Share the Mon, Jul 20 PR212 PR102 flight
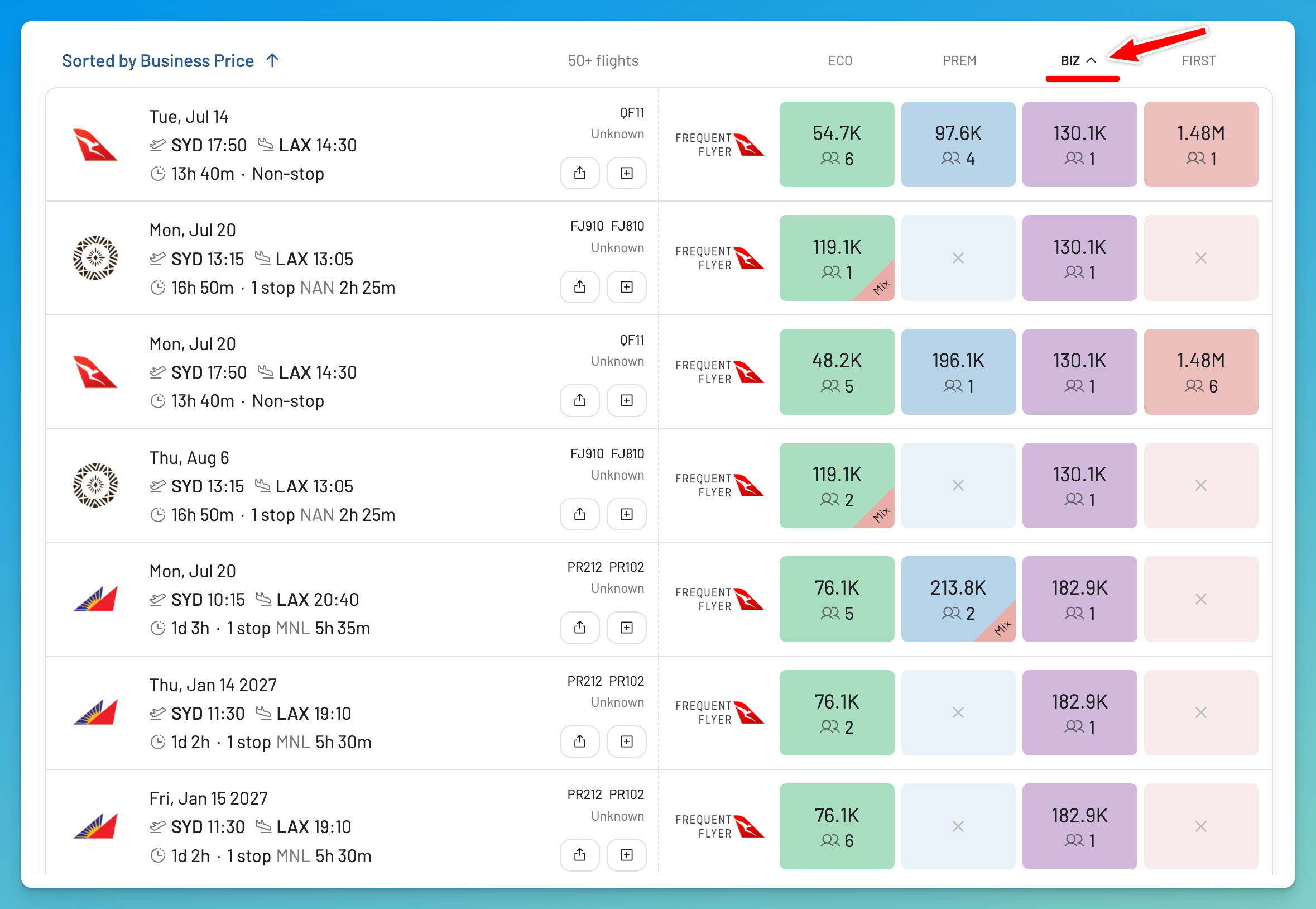1316x909 pixels. (579, 628)
